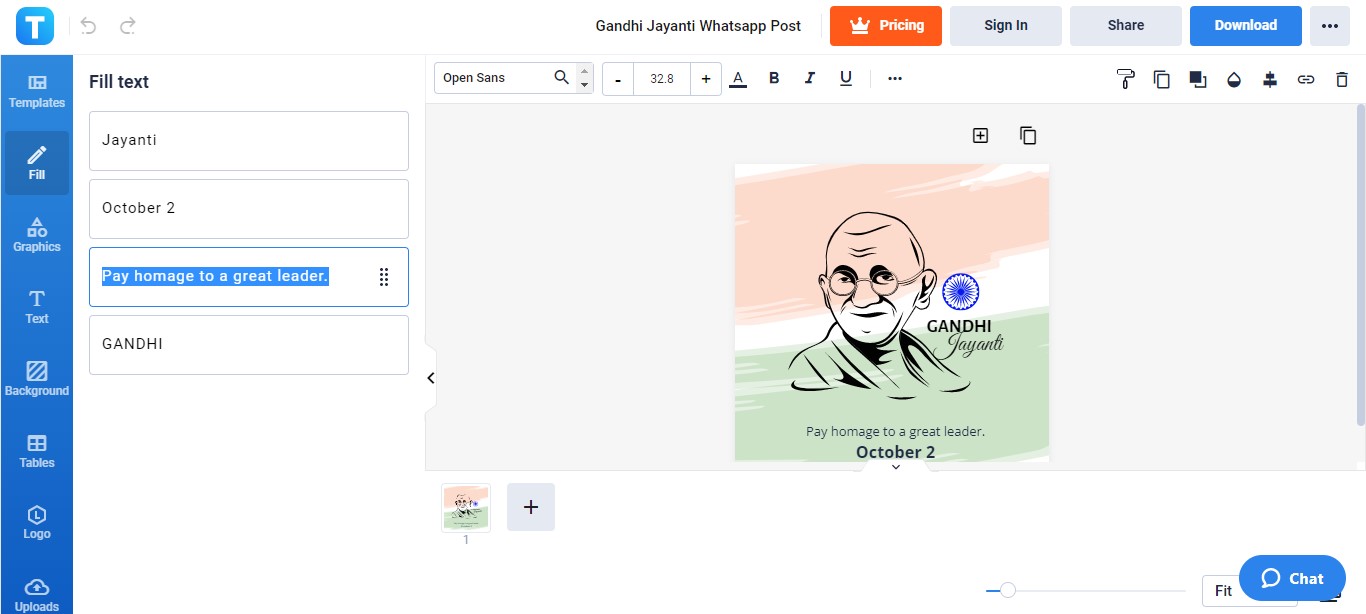Open the Templates sidebar panel
This screenshot has height=614, width=1366.
[37, 91]
